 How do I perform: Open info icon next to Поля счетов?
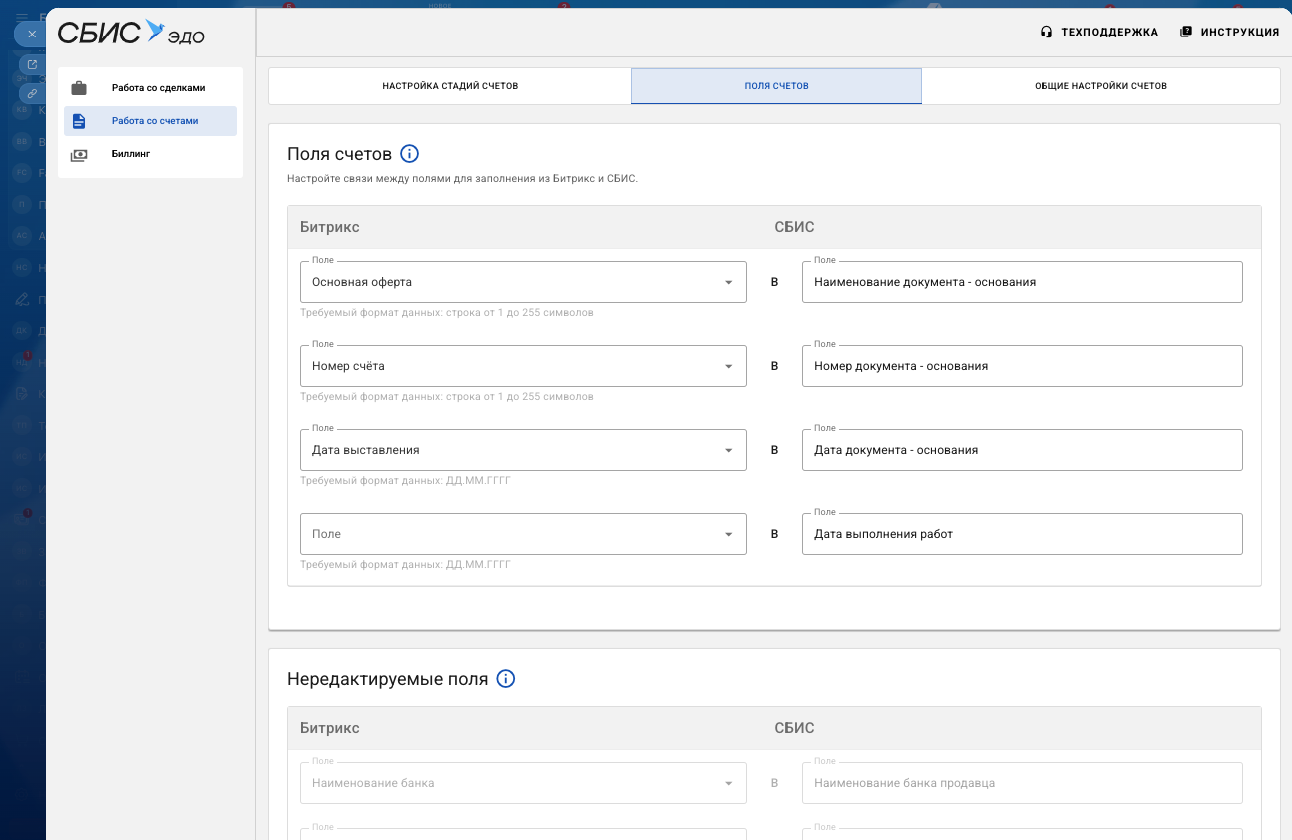tap(409, 154)
